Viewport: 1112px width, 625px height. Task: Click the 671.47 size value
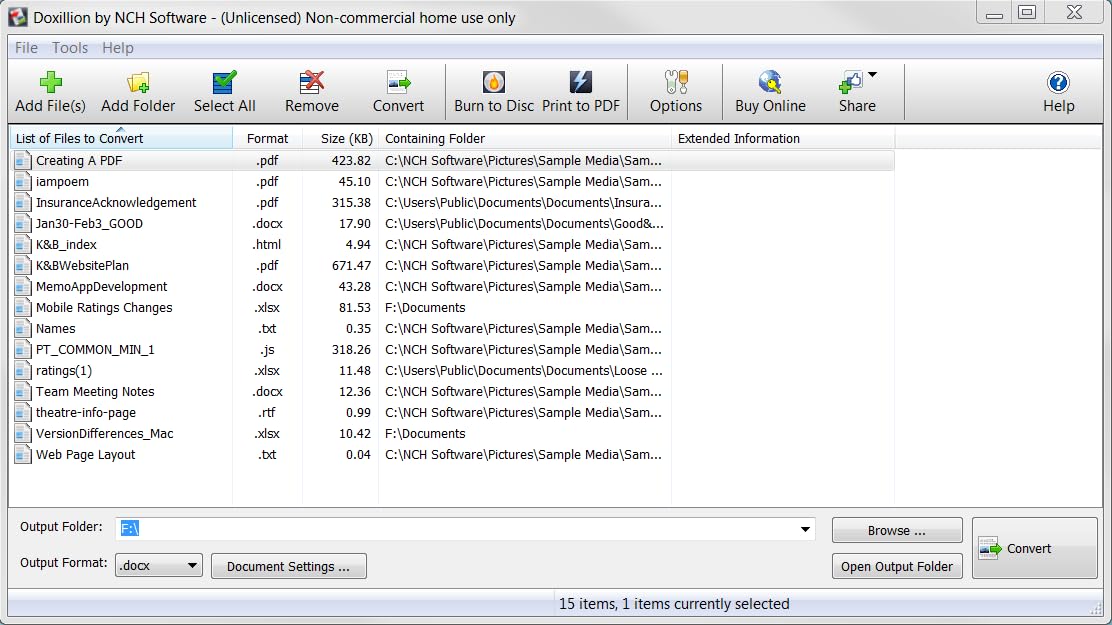(351, 265)
